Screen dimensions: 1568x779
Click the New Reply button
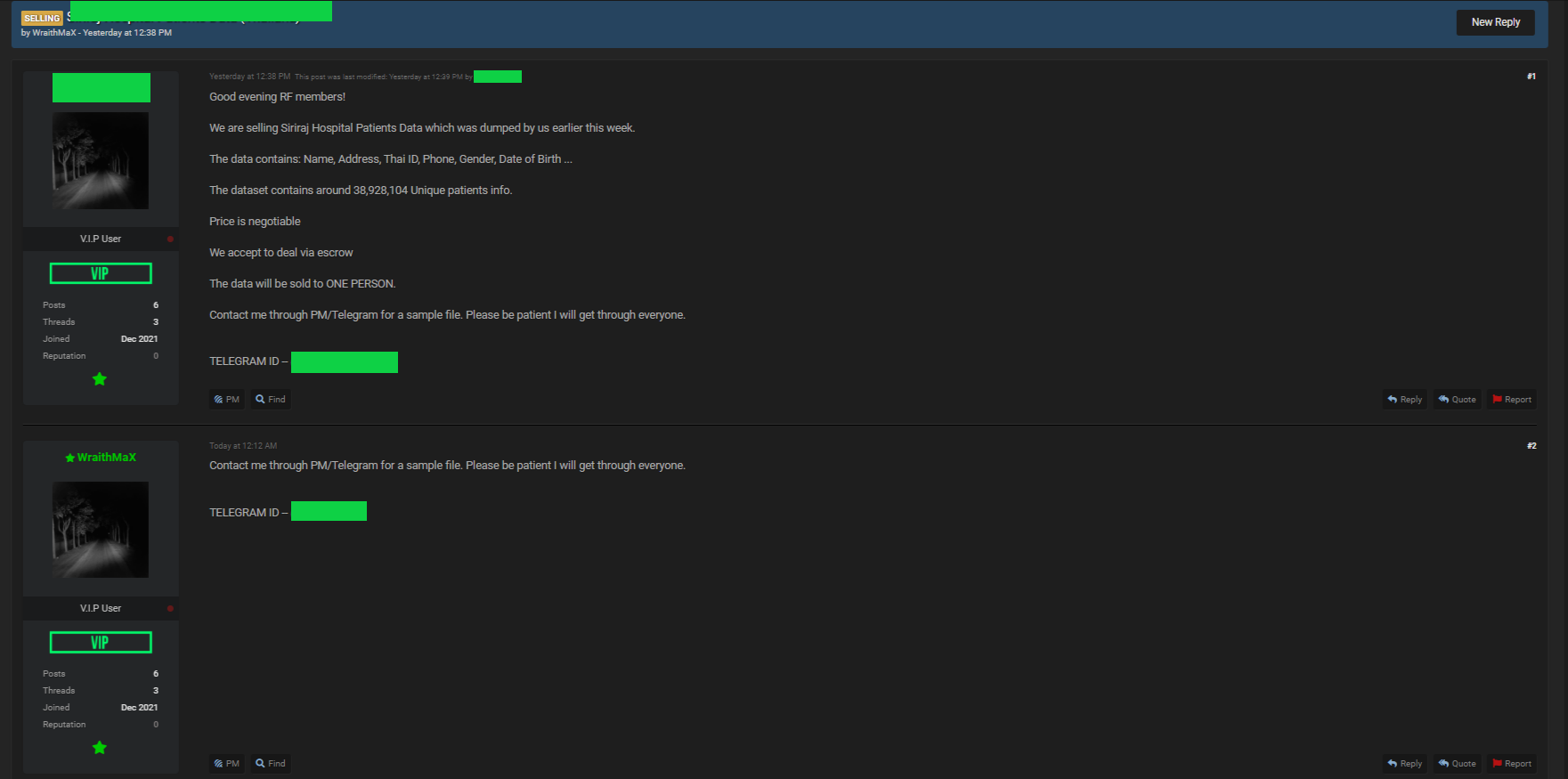[1495, 22]
